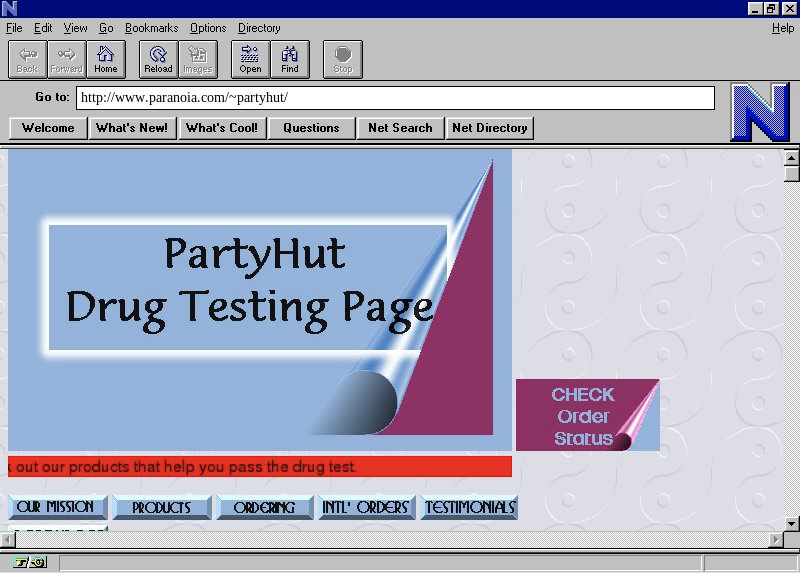Visit the Testimonials link
Screen dimensions: 800x573
469,508
